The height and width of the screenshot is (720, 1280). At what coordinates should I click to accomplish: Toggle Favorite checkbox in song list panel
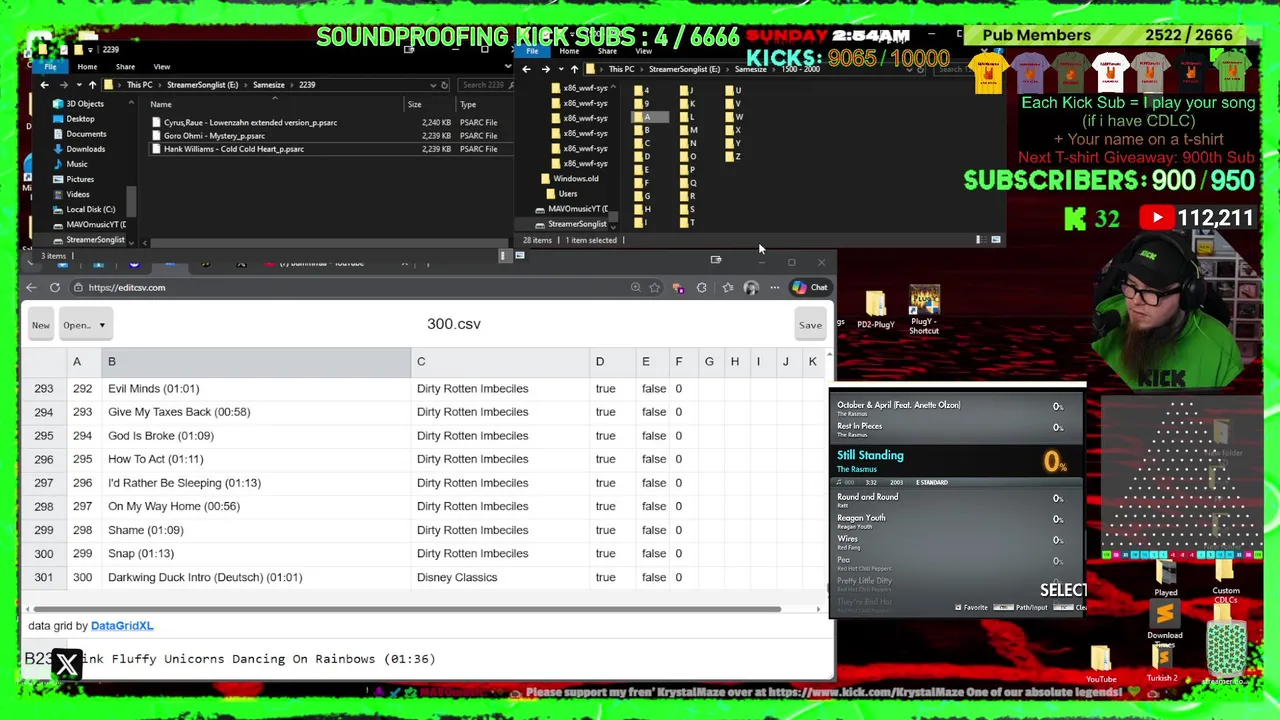(958, 607)
